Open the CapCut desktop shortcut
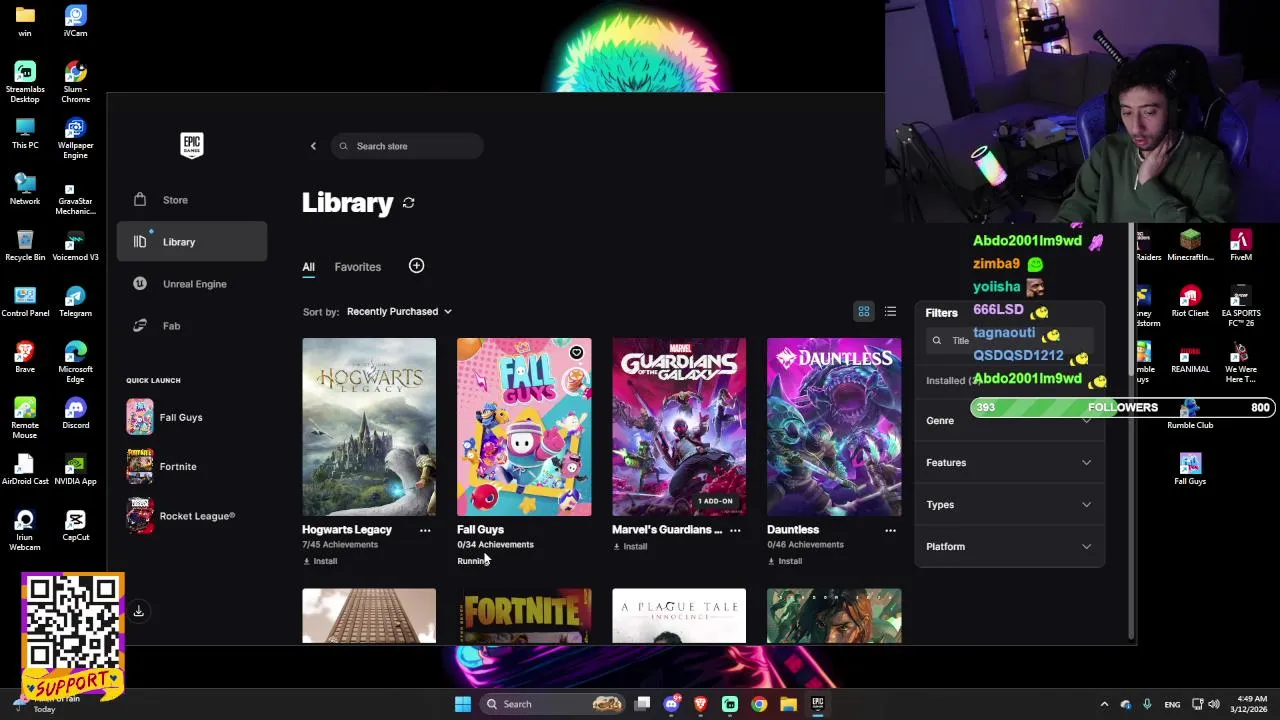 tap(75, 525)
